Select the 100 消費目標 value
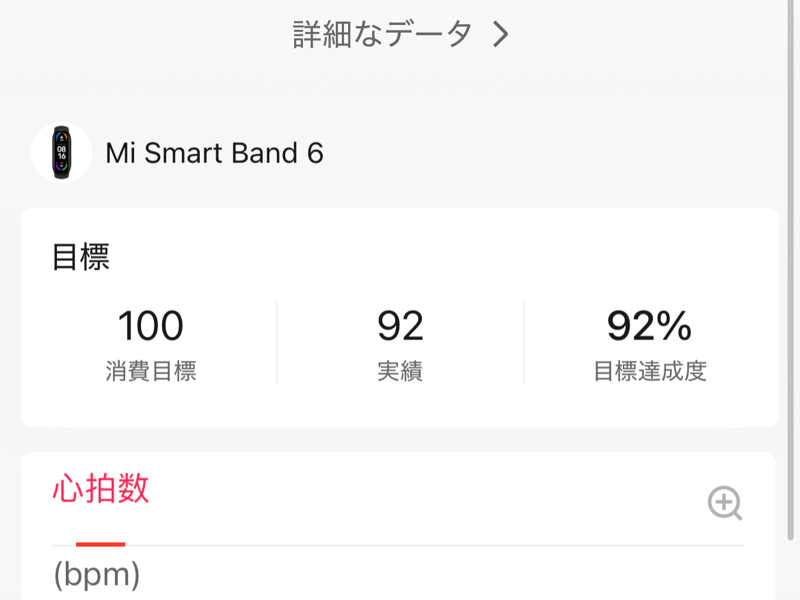This screenshot has width=800, height=600. pos(151,326)
